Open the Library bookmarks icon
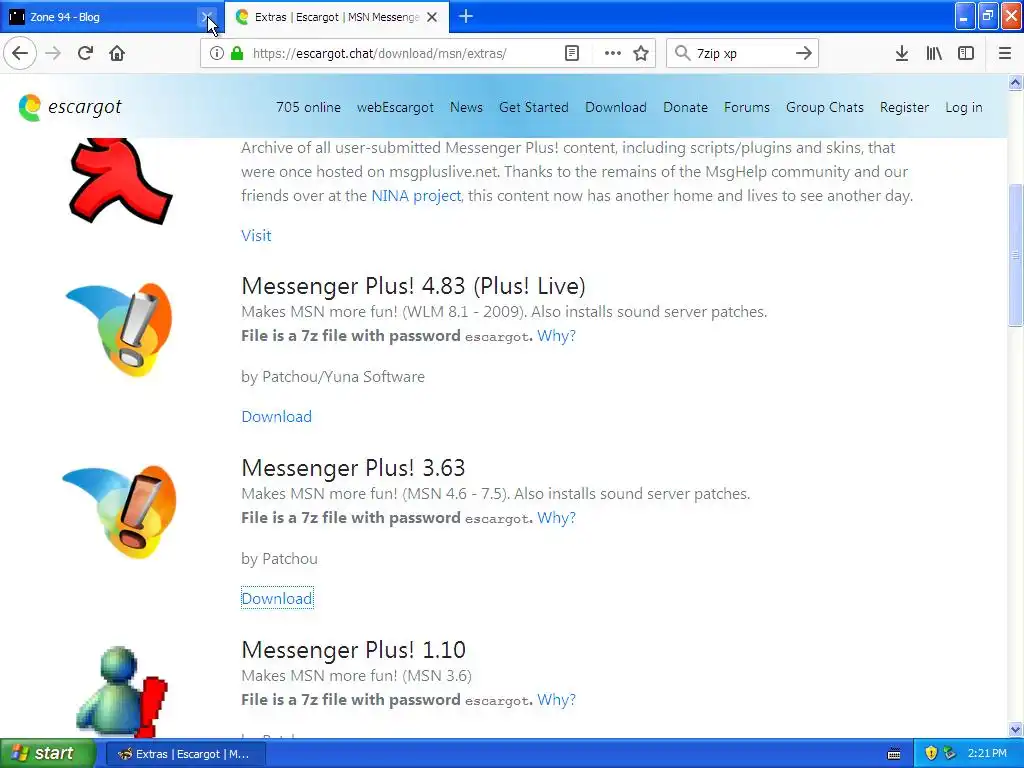 coord(934,53)
